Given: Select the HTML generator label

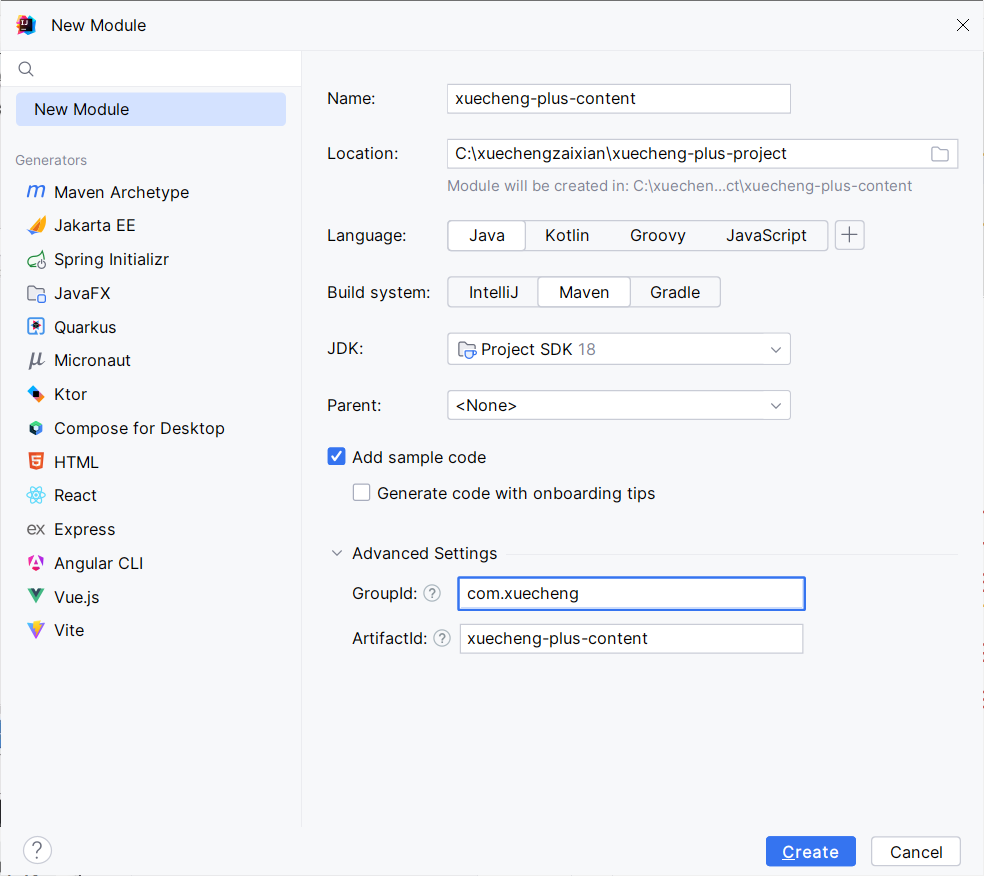Looking at the screenshot, I should coord(77,462).
